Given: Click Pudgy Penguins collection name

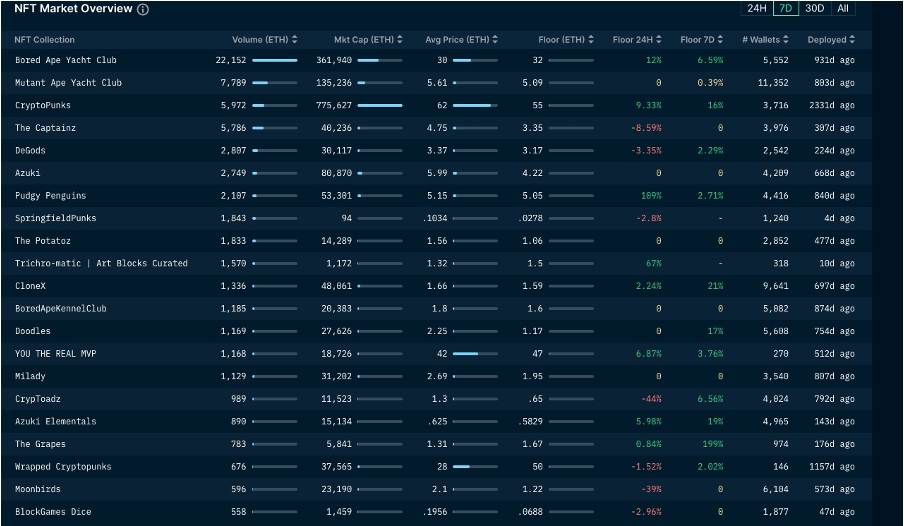Looking at the screenshot, I should [50, 196].
